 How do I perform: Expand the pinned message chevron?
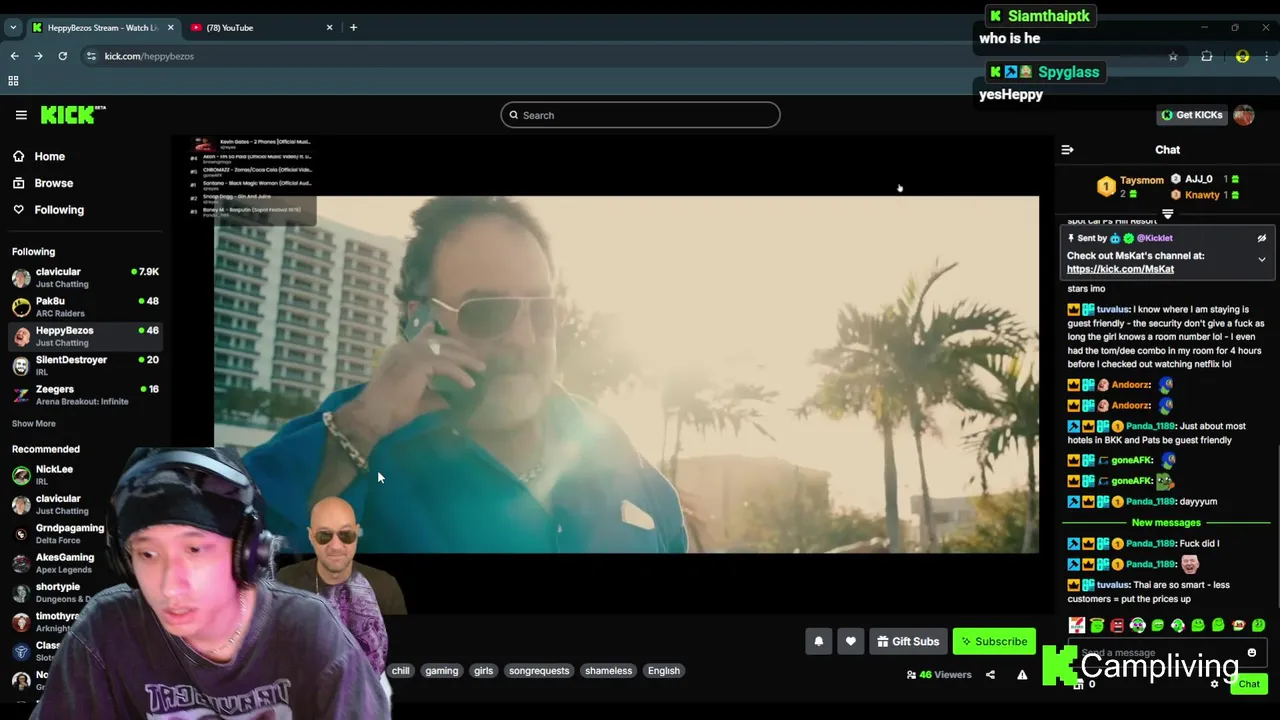point(1261,260)
